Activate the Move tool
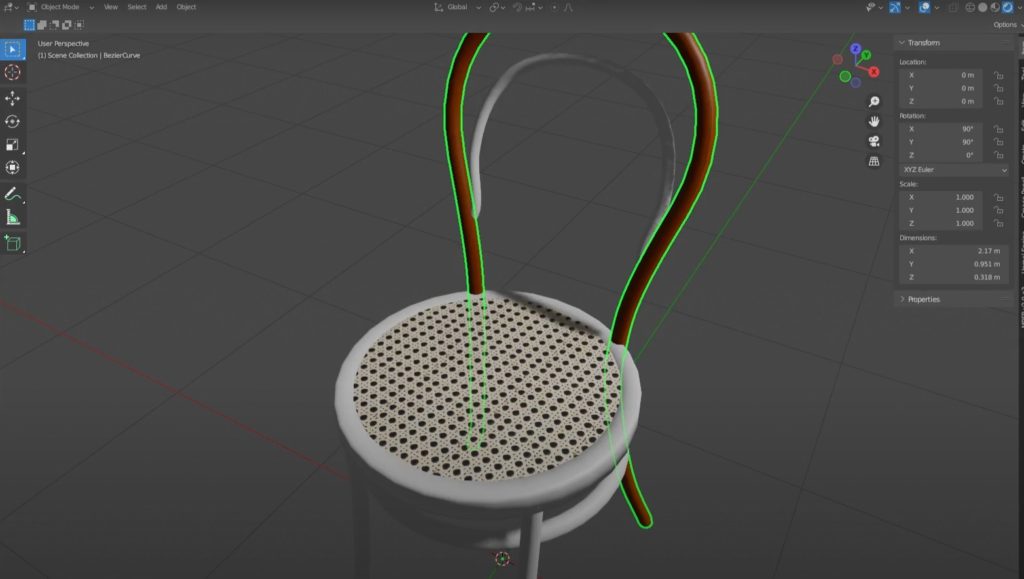The height and width of the screenshot is (579, 1024). point(13,98)
